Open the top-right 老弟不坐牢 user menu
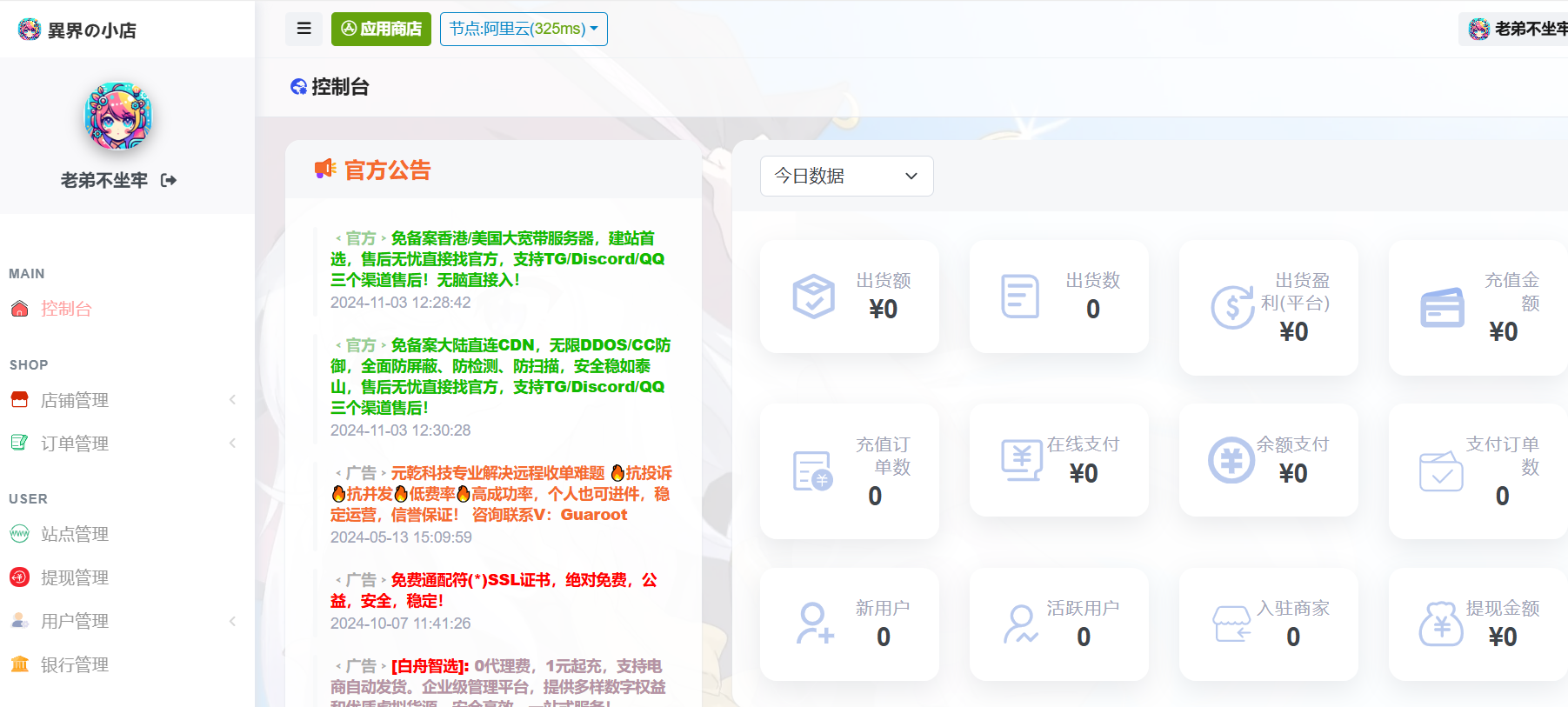Viewport: 1568px width, 707px height. click(1517, 29)
